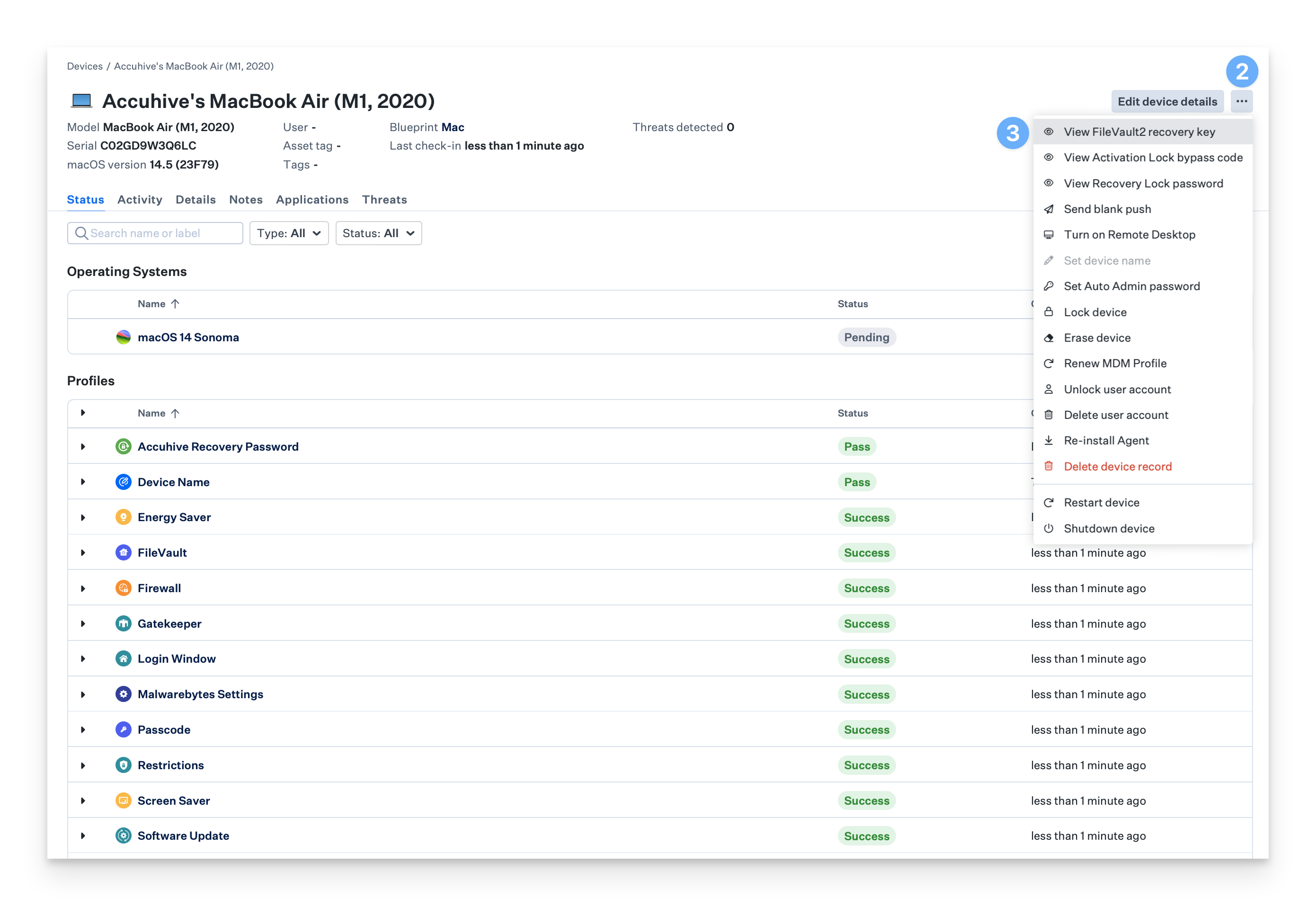Click the Gatekeeper profile icon
Viewport: 1316px width, 906px height.
pos(123,623)
